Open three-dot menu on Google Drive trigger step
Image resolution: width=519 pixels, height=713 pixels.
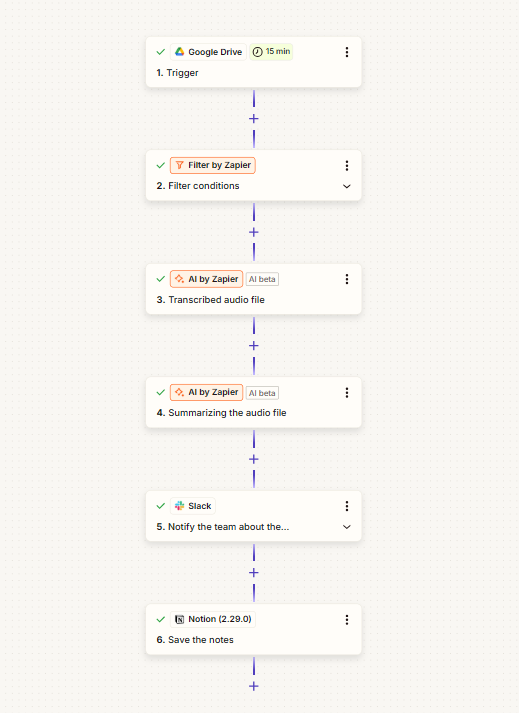347,52
